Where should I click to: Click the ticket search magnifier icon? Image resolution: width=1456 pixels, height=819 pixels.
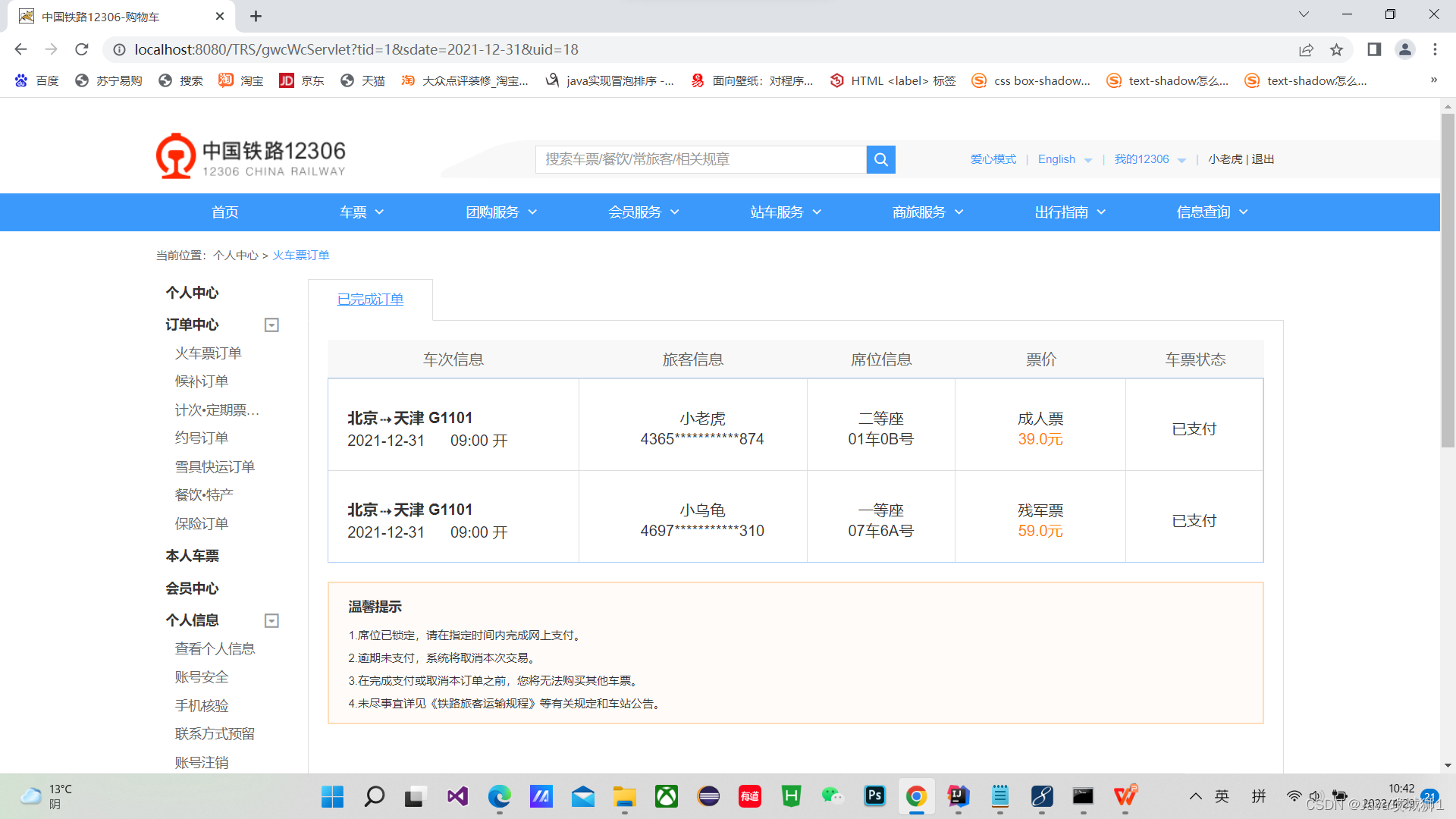(x=880, y=159)
